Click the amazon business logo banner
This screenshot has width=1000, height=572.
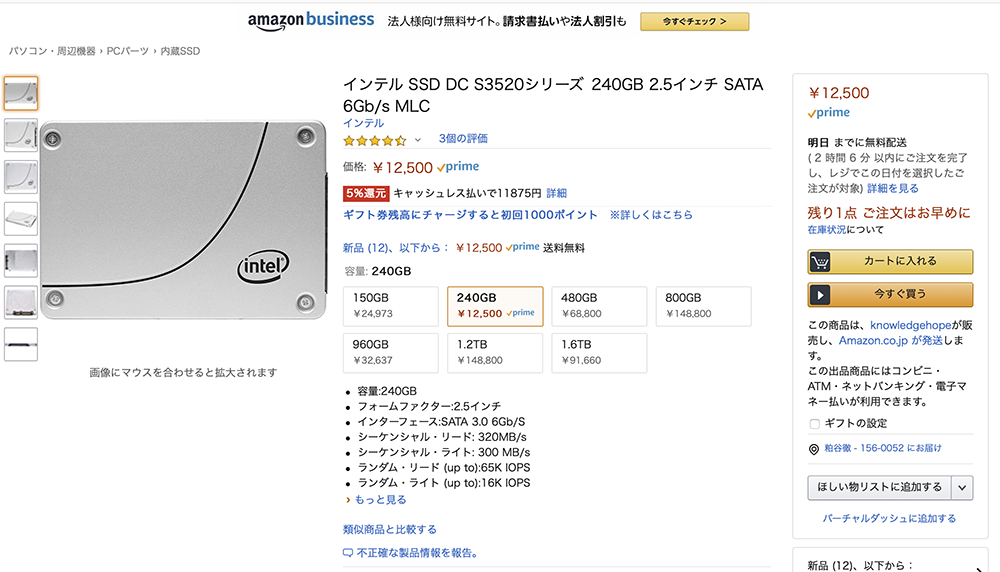pyautogui.click(x=311, y=20)
